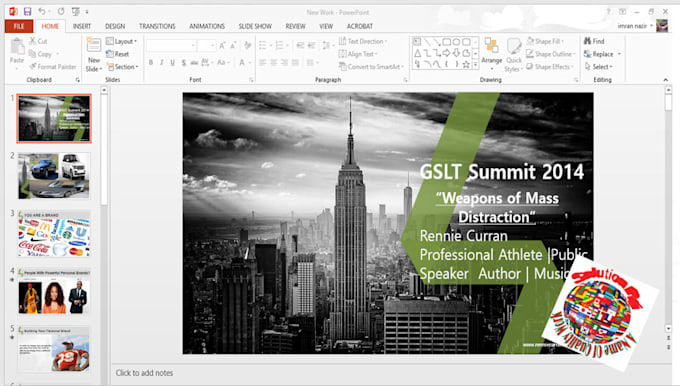
Task: Click the Replace button
Action: pyautogui.click(x=602, y=54)
